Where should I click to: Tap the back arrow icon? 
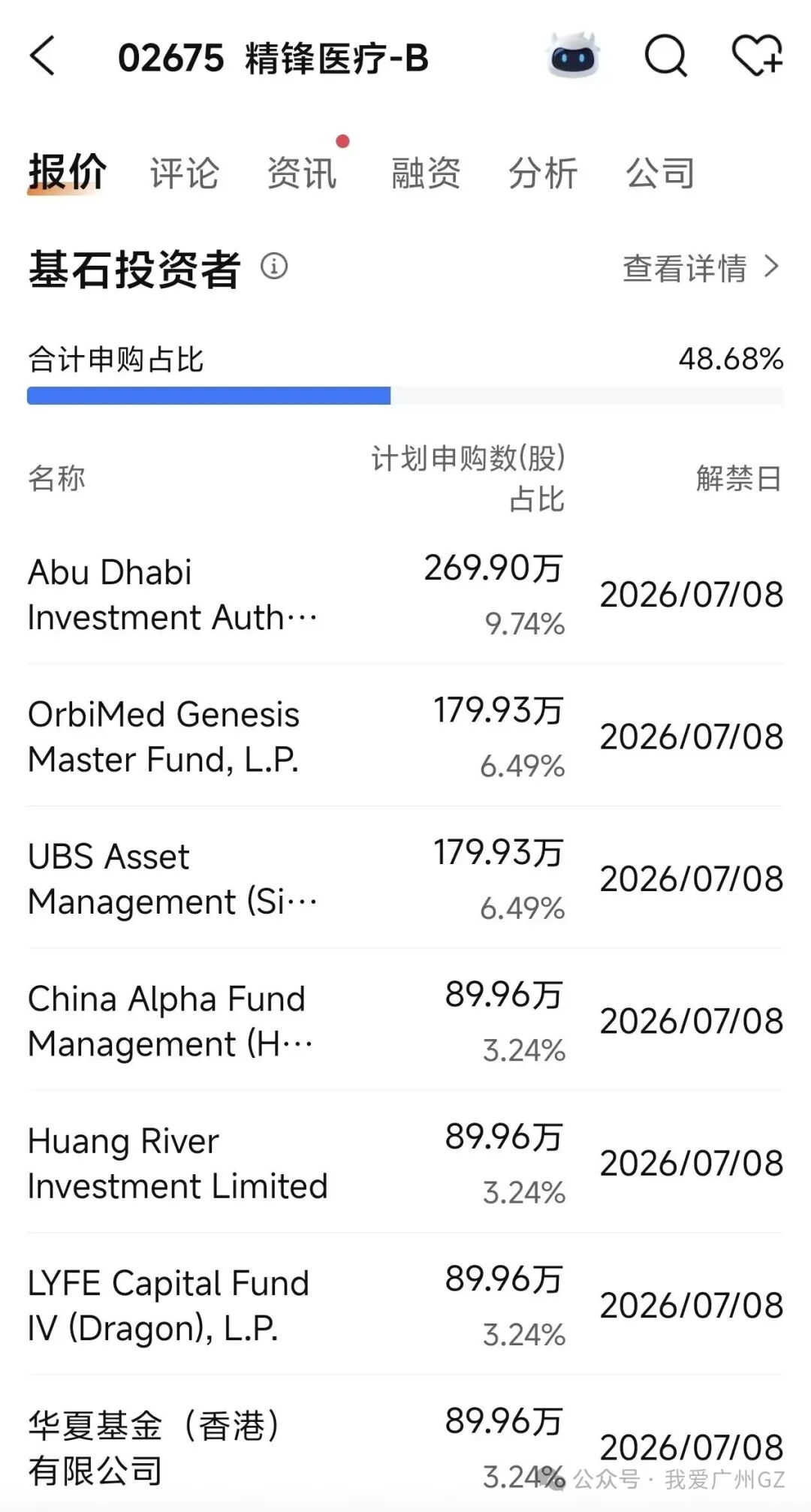tap(44, 57)
